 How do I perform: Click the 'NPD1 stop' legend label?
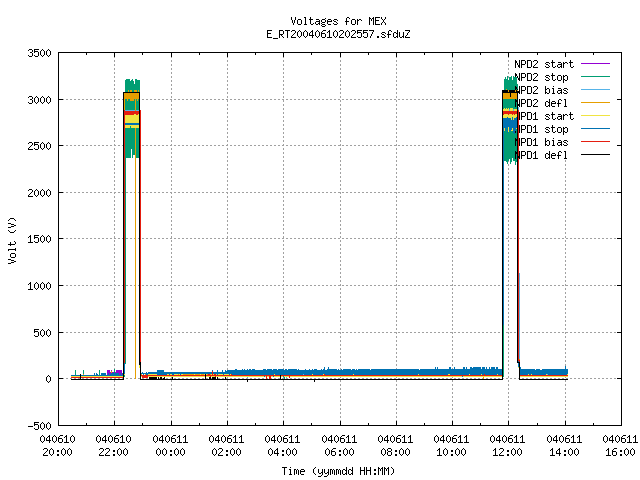point(541,129)
